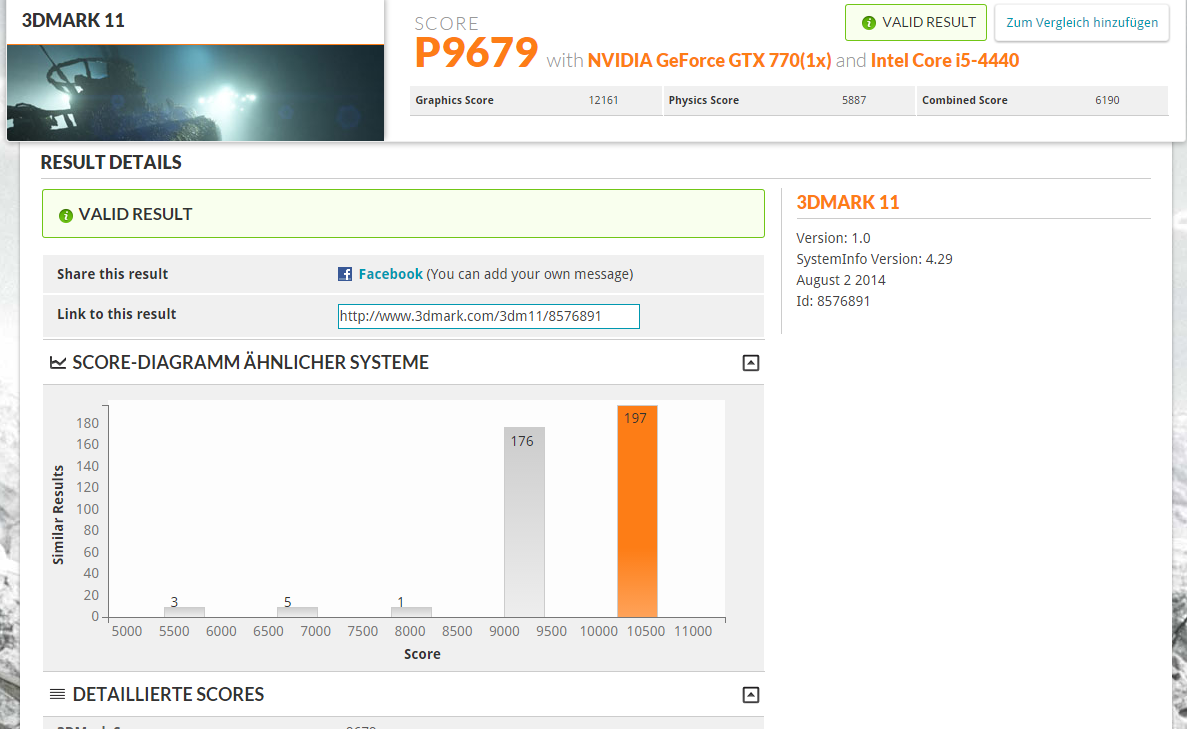Image resolution: width=1187 pixels, height=729 pixels.
Task: Collapse the Score-Diagramm ähnlicher Systeme section
Action: click(750, 363)
